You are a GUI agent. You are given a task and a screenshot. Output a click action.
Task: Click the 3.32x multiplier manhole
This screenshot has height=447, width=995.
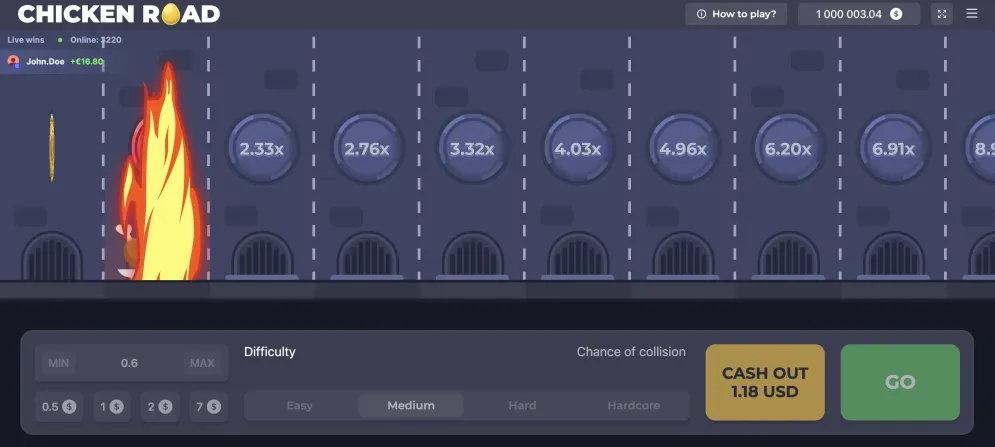coord(472,149)
